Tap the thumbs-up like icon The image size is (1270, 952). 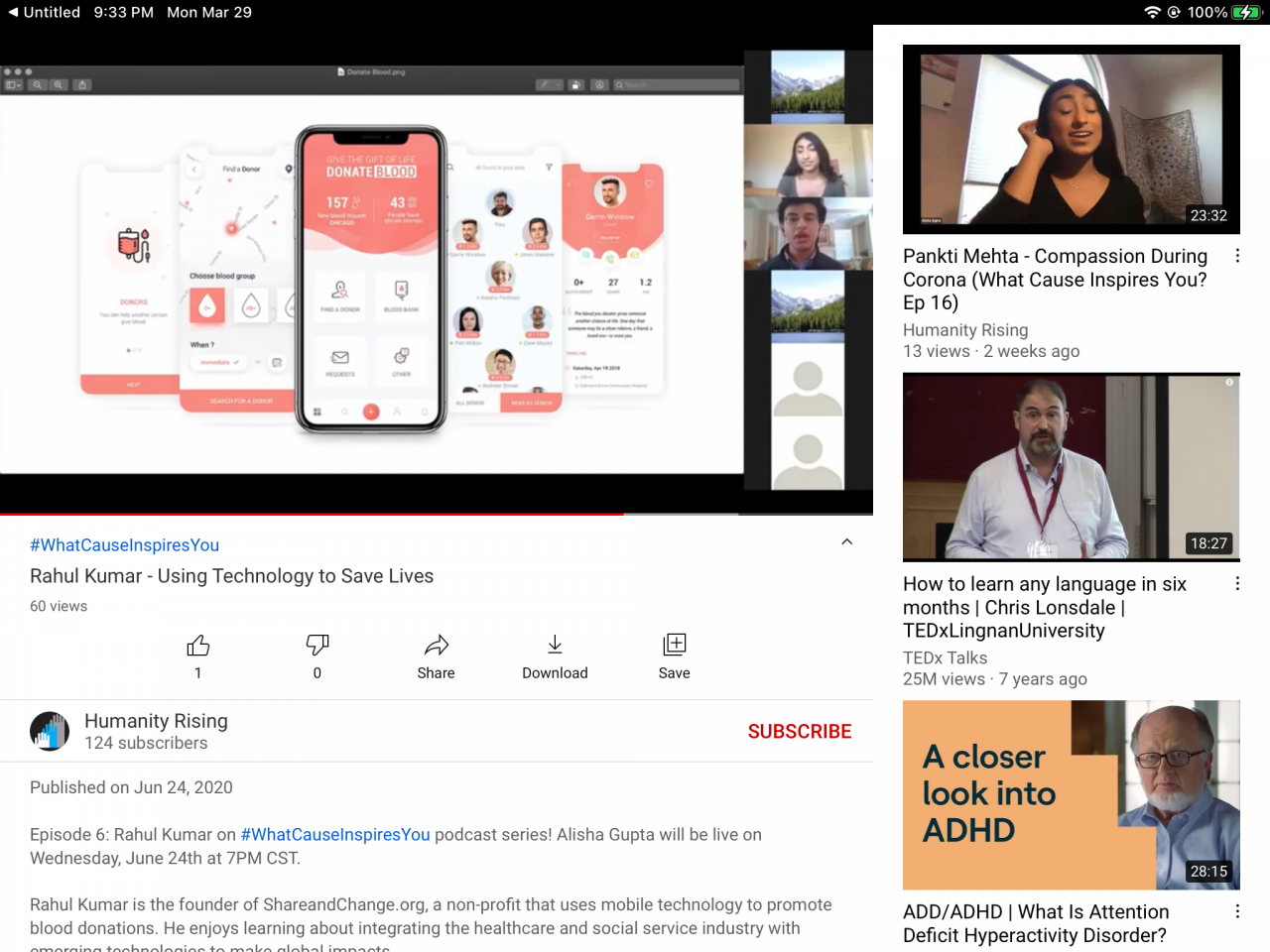(198, 646)
